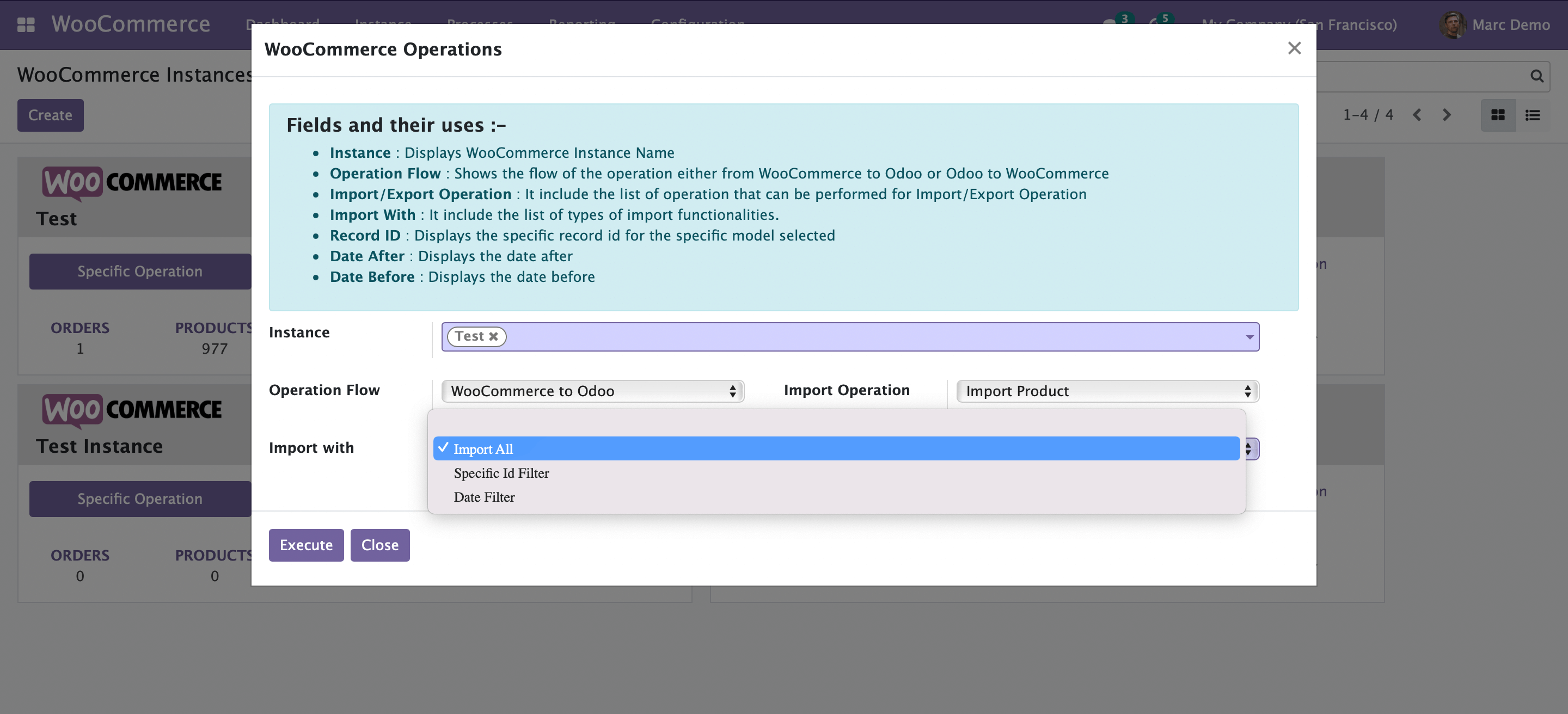Click the search magnifier icon
The height and width of the screenshot is (714, 1568).
[x=1536, y=76]
